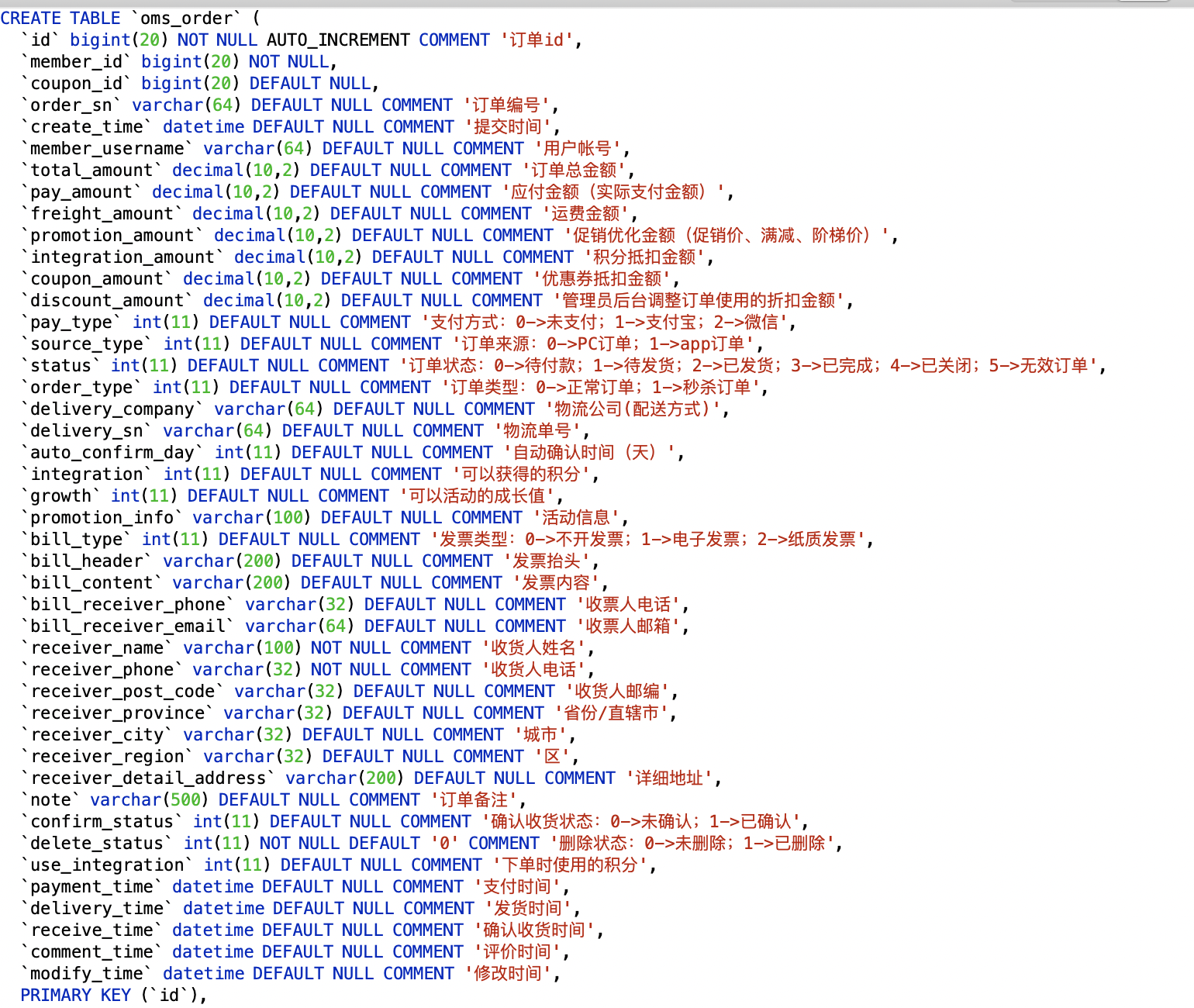Image resolution: width=1194 pixels, height=1008 pixels.
Task: Click the `bill_content` column name
Action: click(x=91, y=582)
